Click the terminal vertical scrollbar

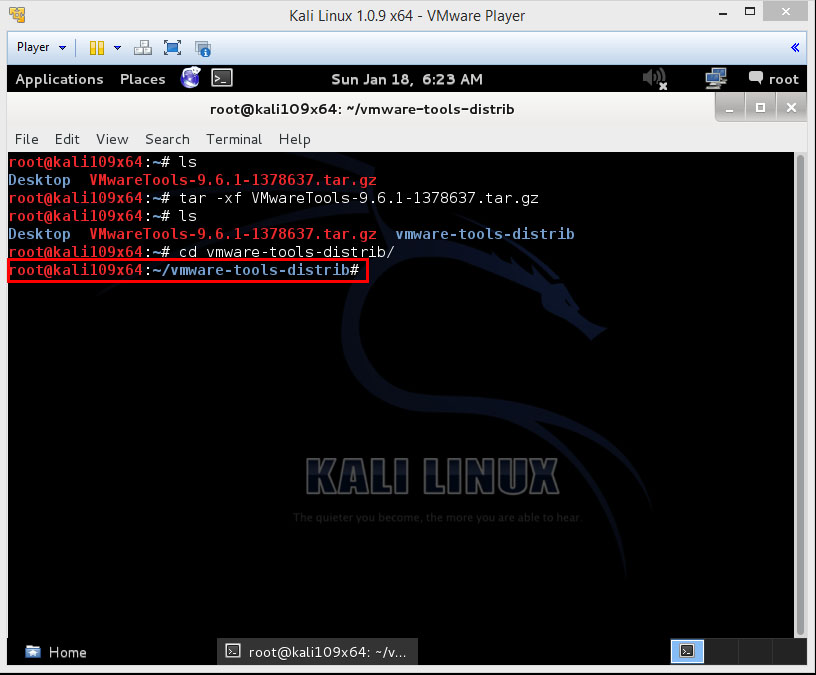tap(800, 394)
